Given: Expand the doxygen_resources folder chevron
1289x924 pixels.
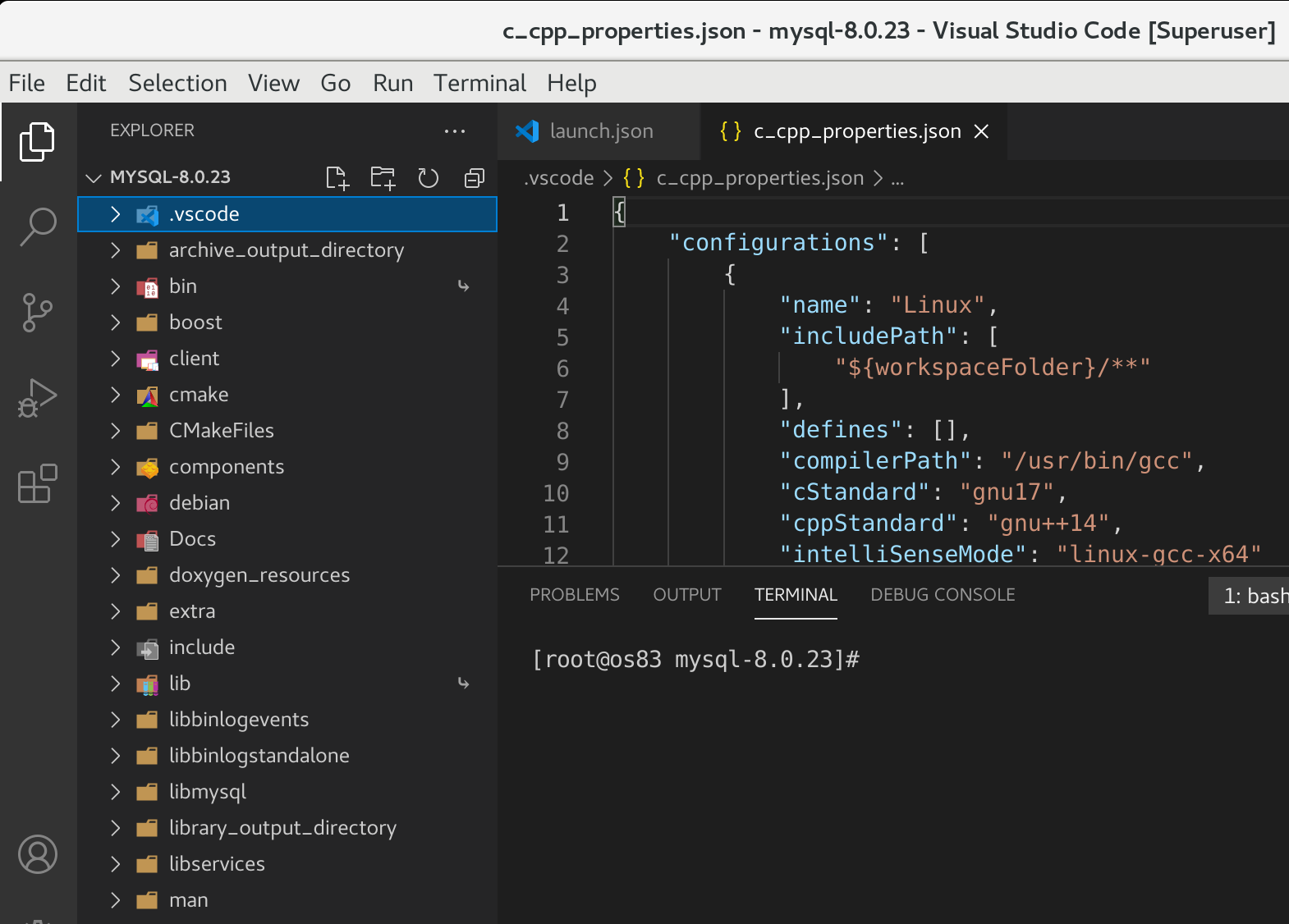Looking at the screenshot, I should click(x=116, y=575).
